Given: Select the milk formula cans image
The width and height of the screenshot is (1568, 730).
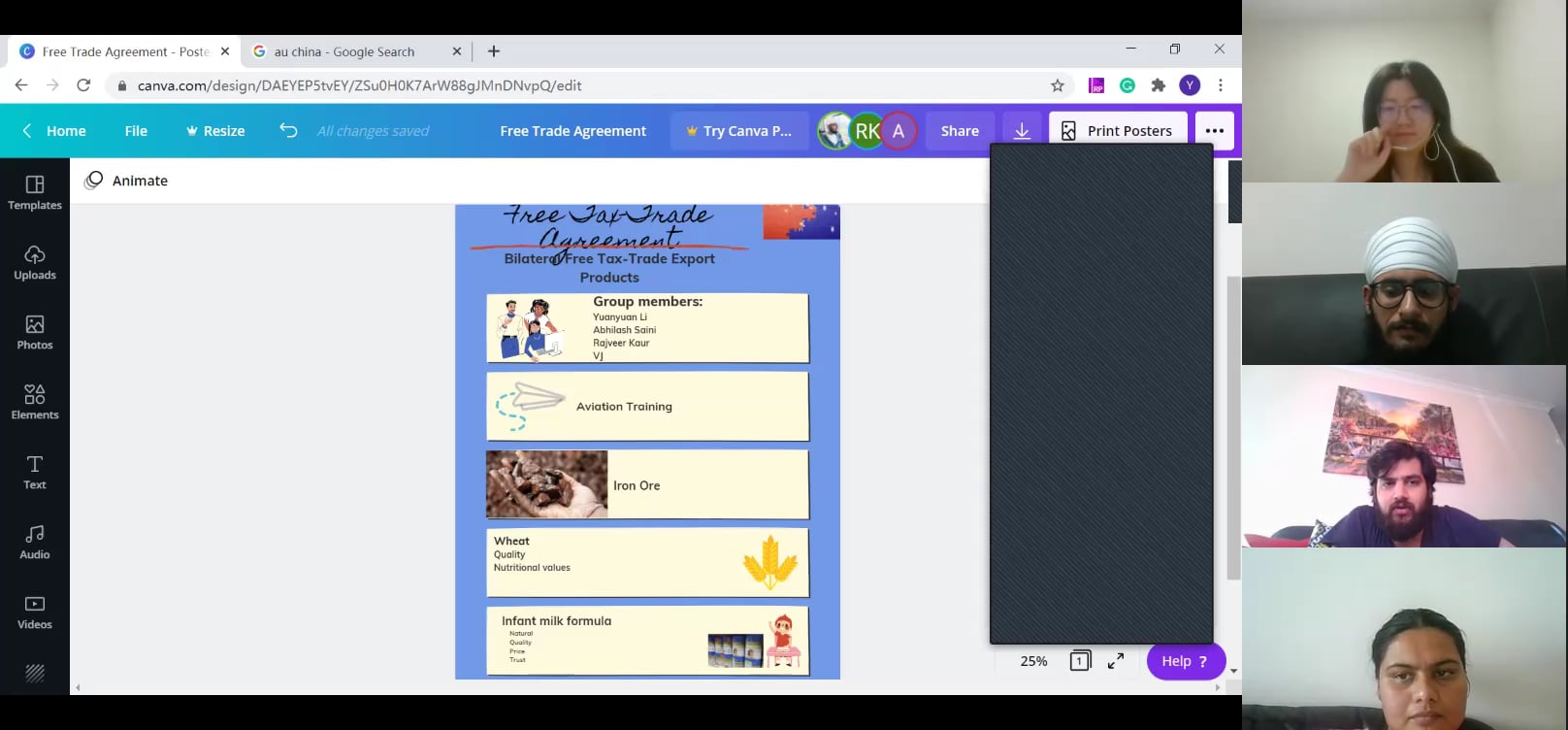Looking at the screenshot, I should [x=735, y=650].
